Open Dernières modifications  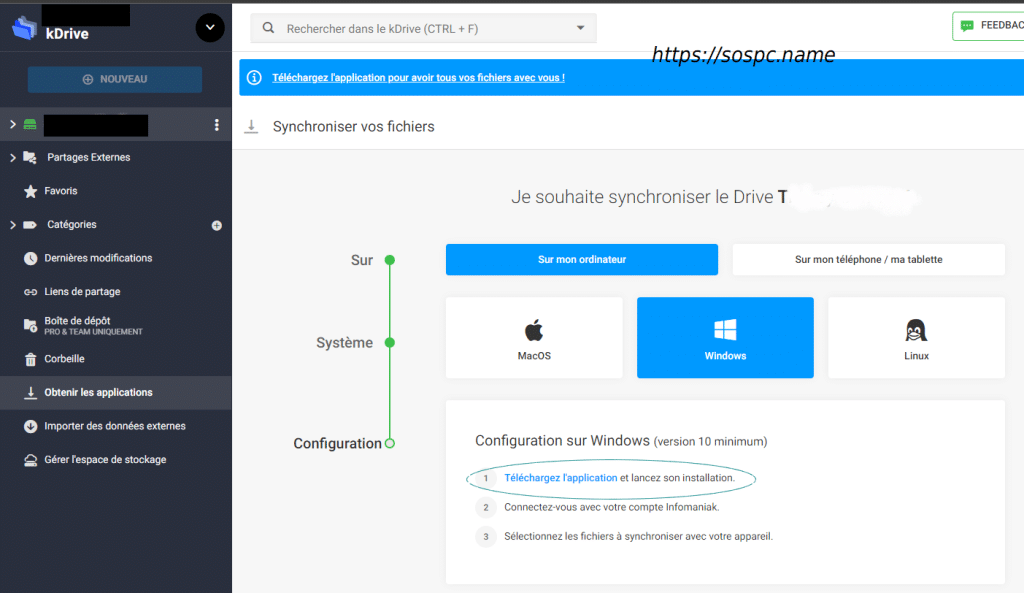(98, 258)
